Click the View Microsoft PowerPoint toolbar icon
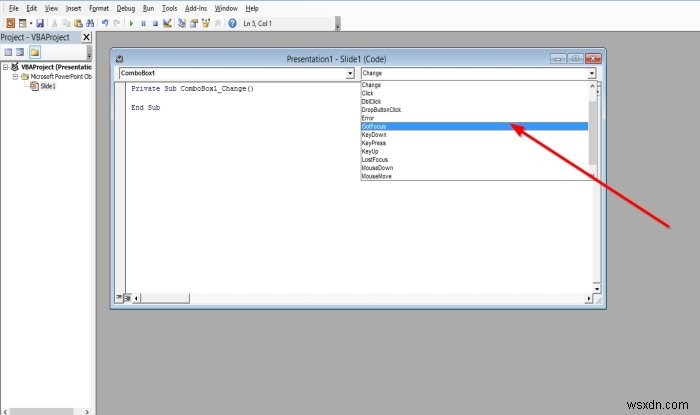This screenshot has height=415, width=700. point(10,23)
